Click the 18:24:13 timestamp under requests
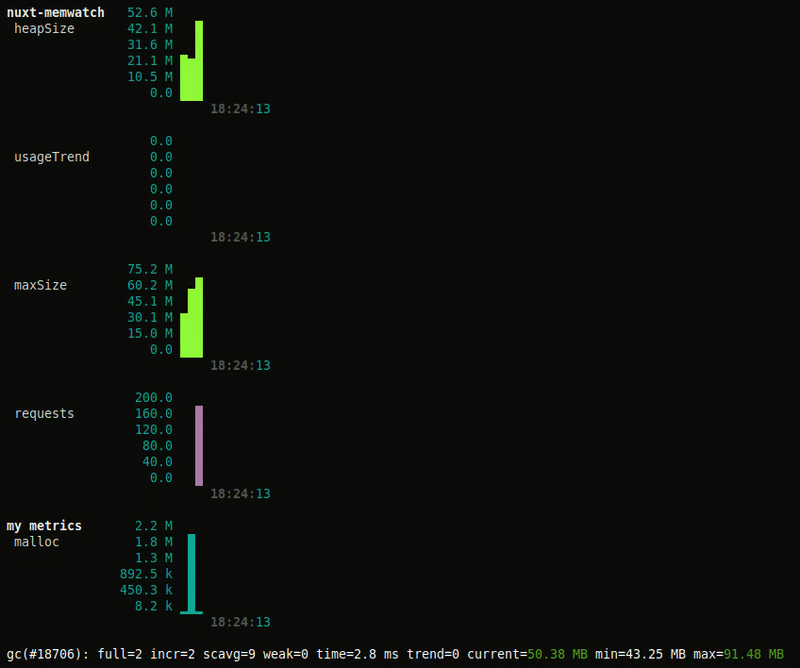 [x=240, y=493]
